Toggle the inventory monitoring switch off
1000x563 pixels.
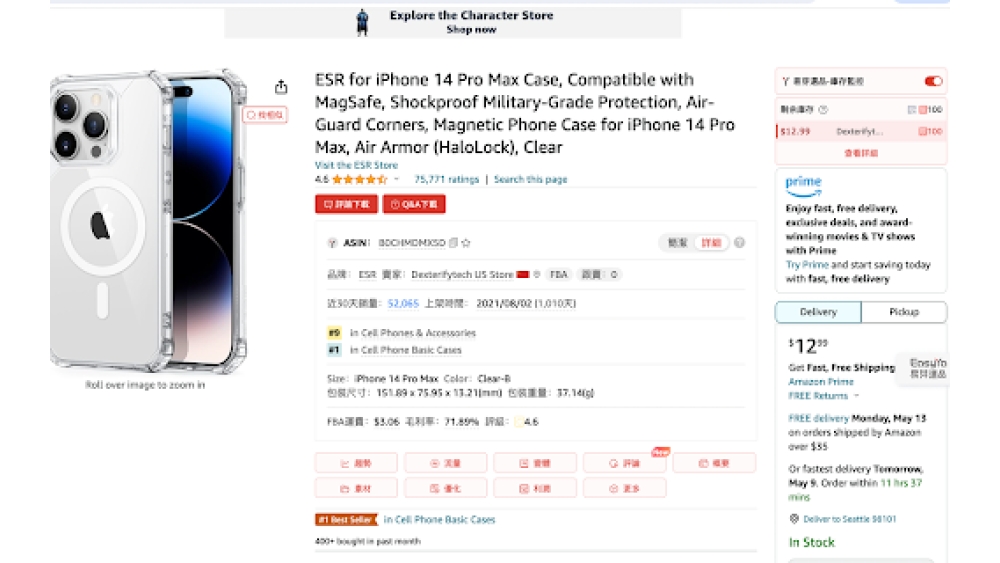[933, 81]
